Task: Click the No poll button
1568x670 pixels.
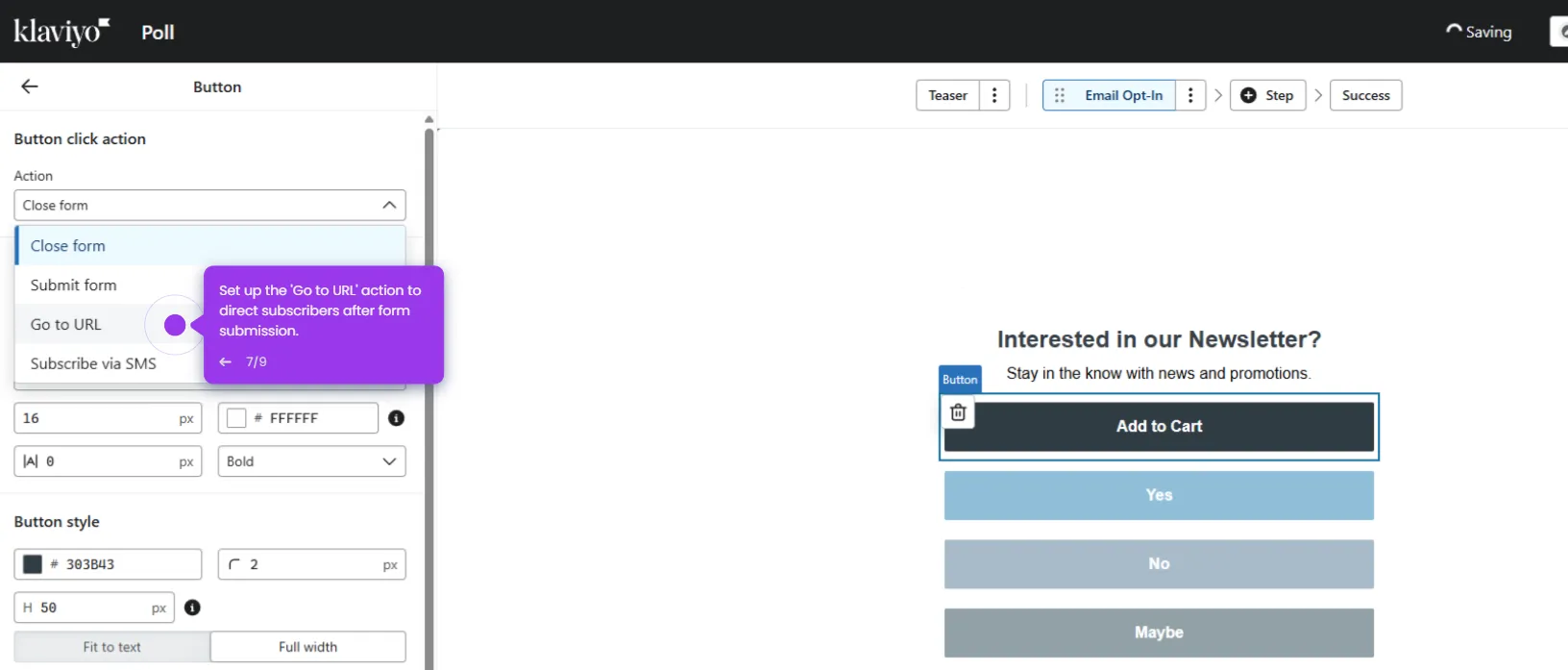Action: tap(1159, 564)
